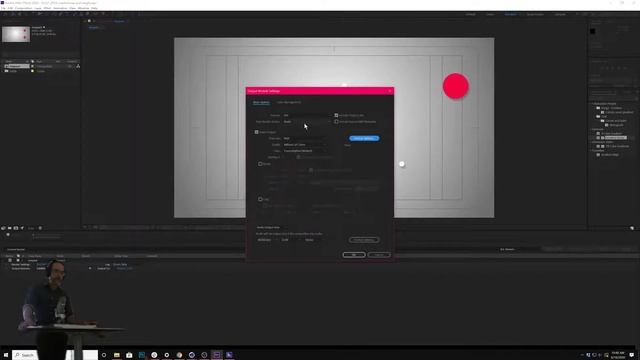Click the Output To file name link
This screenshot has height=360, width=640.
[124, 269]
